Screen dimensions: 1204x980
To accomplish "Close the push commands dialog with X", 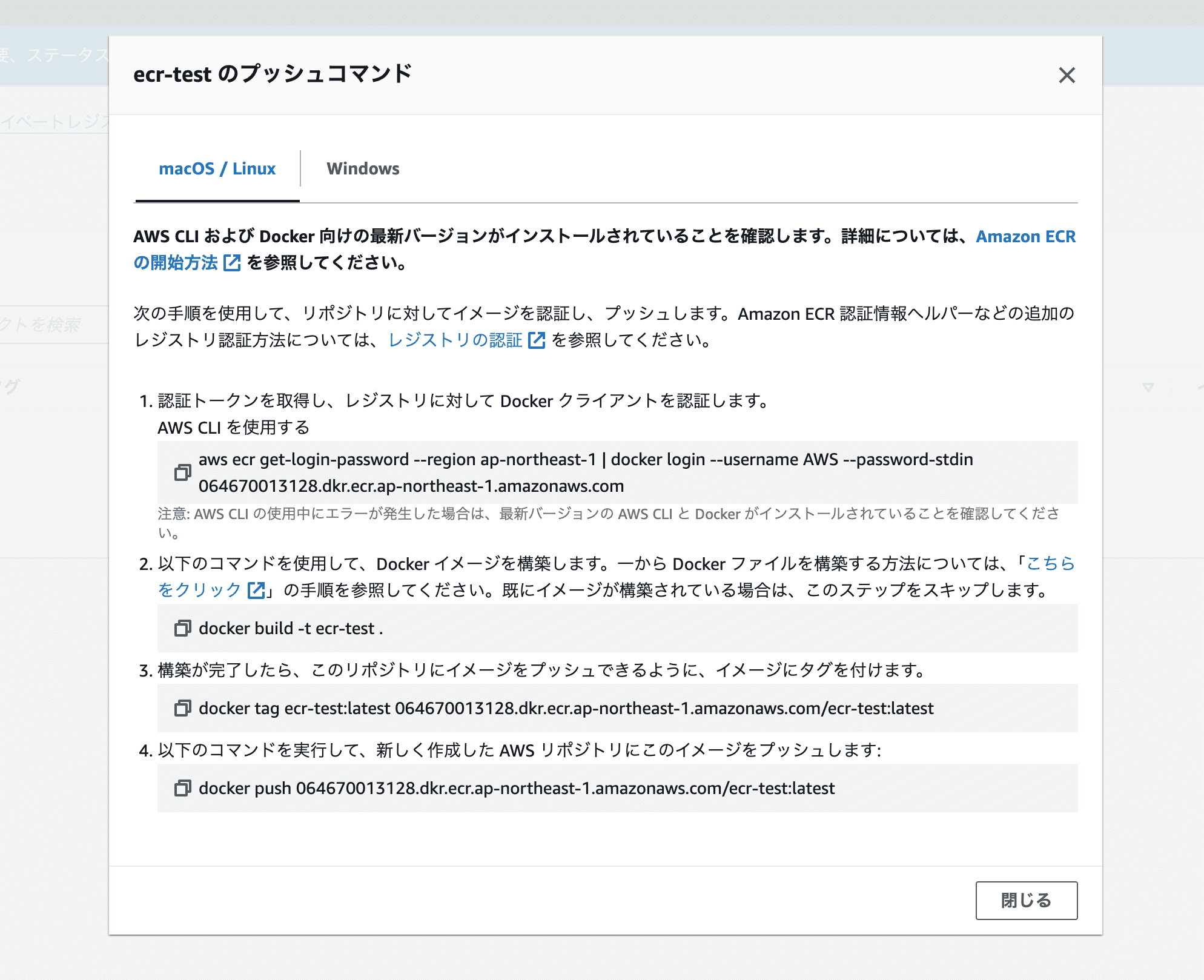I will point(1067,75).
